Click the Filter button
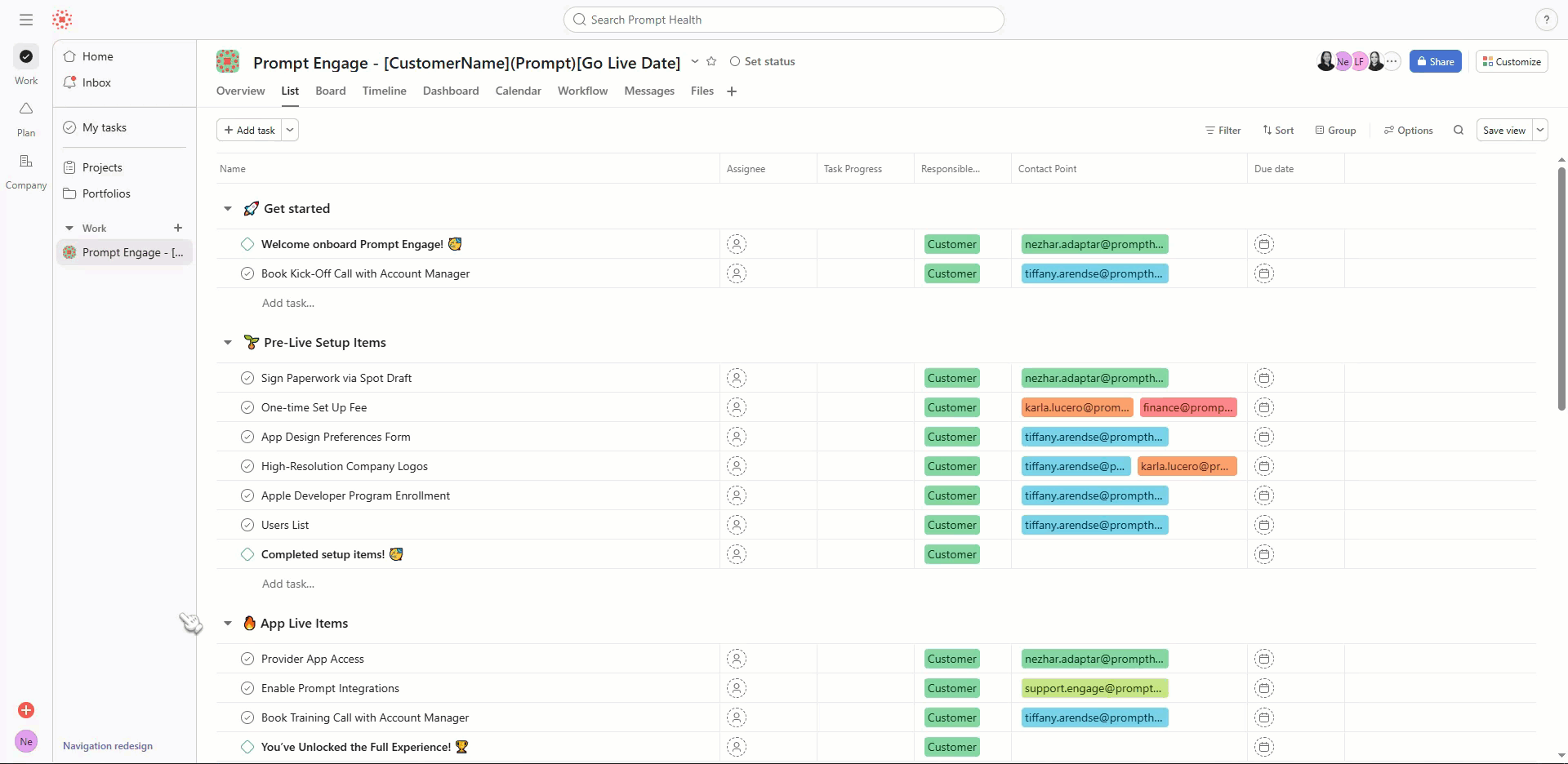 pyautogui.click(x=1223, y=130)
